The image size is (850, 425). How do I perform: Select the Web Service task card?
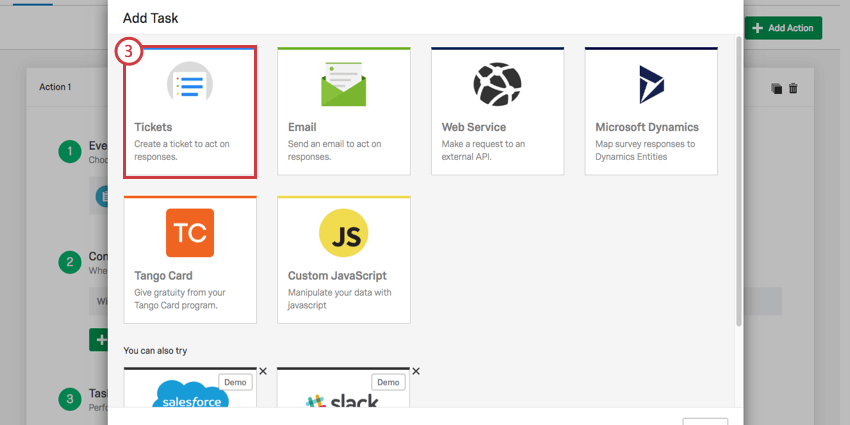(498, 111)
